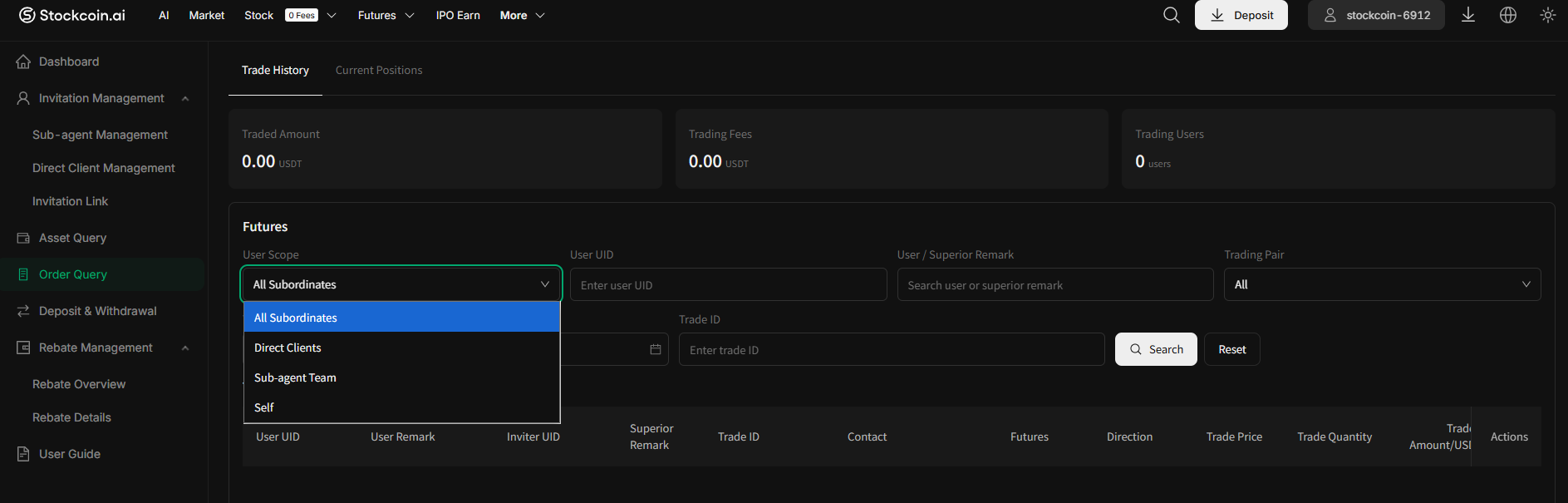This screenshot has width=1568, height=503.
Task: Focus the Trade ID input field
Action: (892, 349)
